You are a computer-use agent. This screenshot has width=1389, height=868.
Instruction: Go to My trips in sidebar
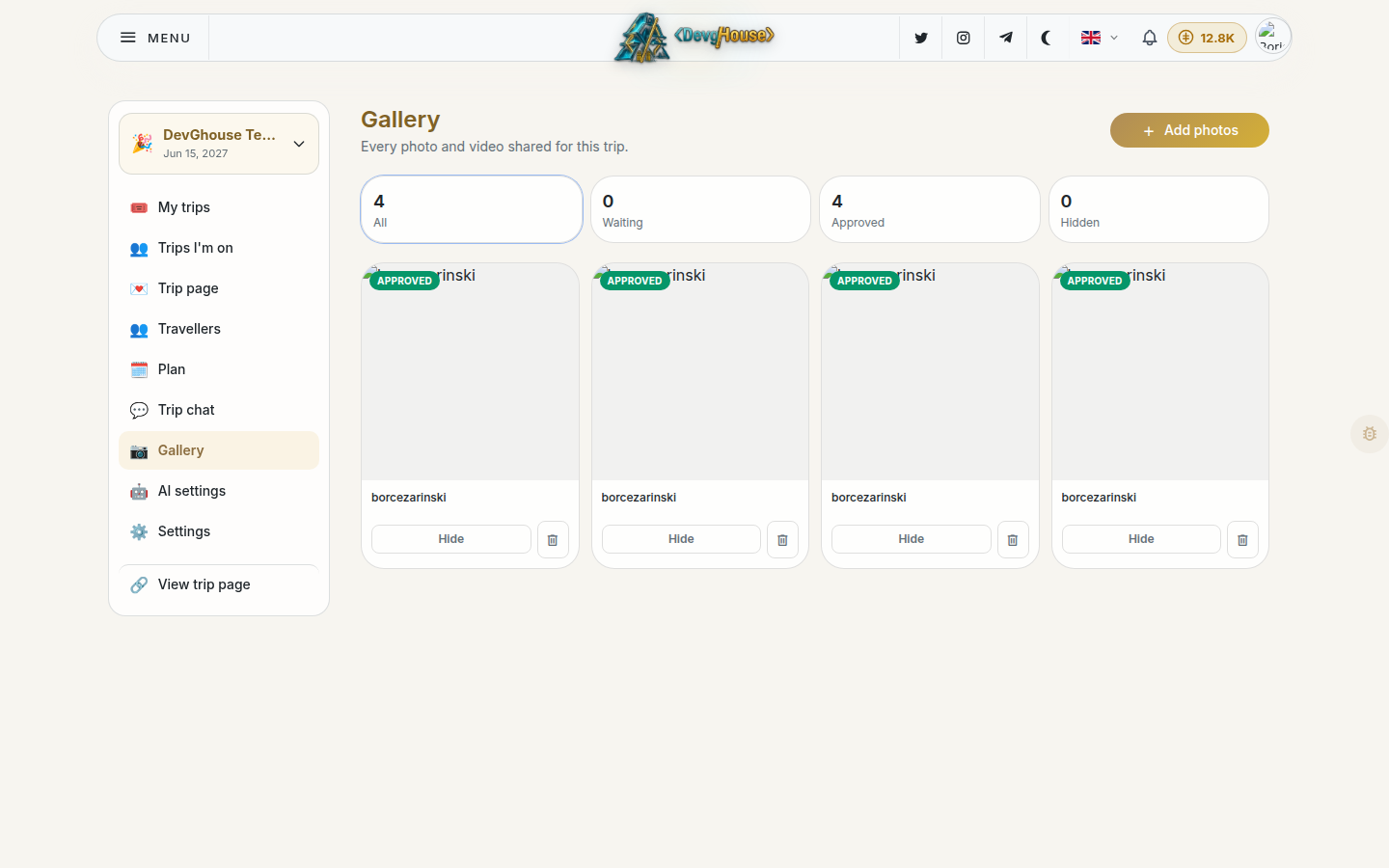[x=219, y=207]
